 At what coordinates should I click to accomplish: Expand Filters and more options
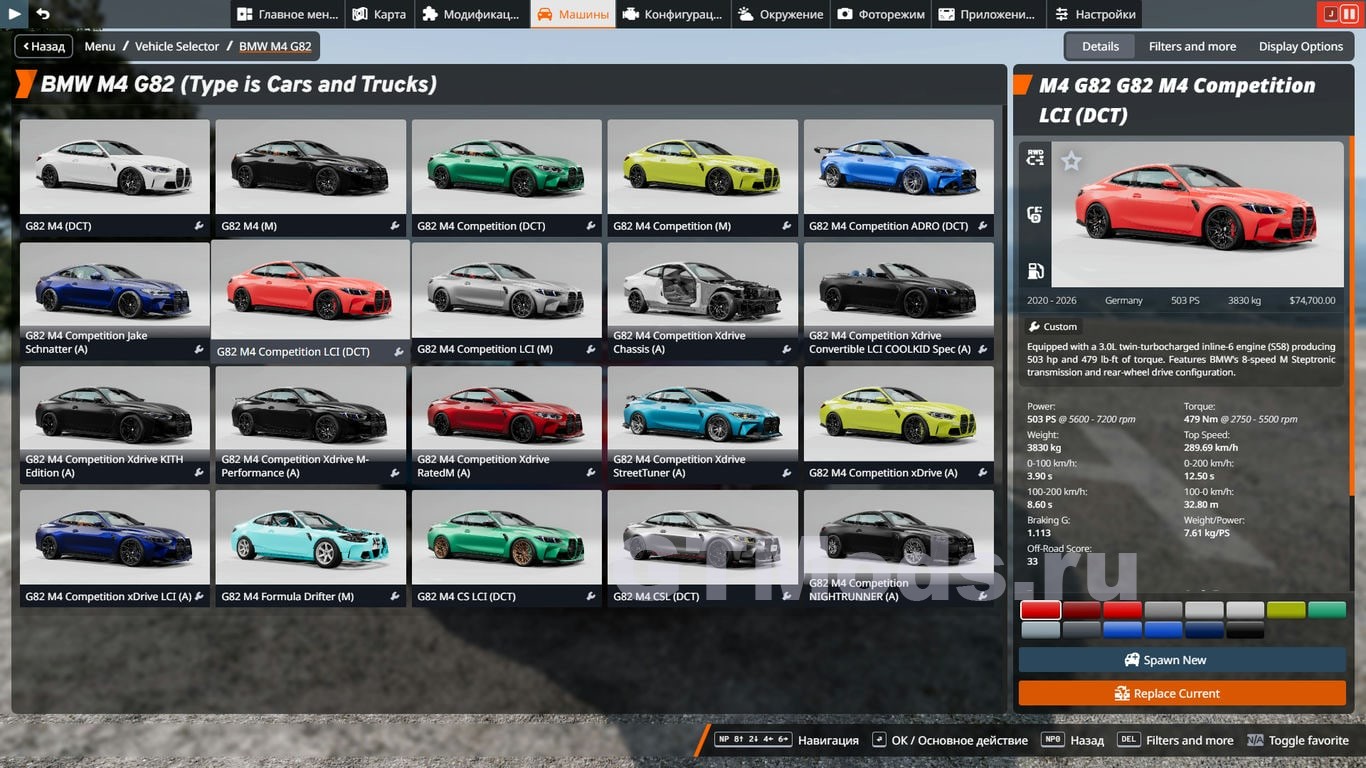pyautogui.click(x=1192, y=46)
